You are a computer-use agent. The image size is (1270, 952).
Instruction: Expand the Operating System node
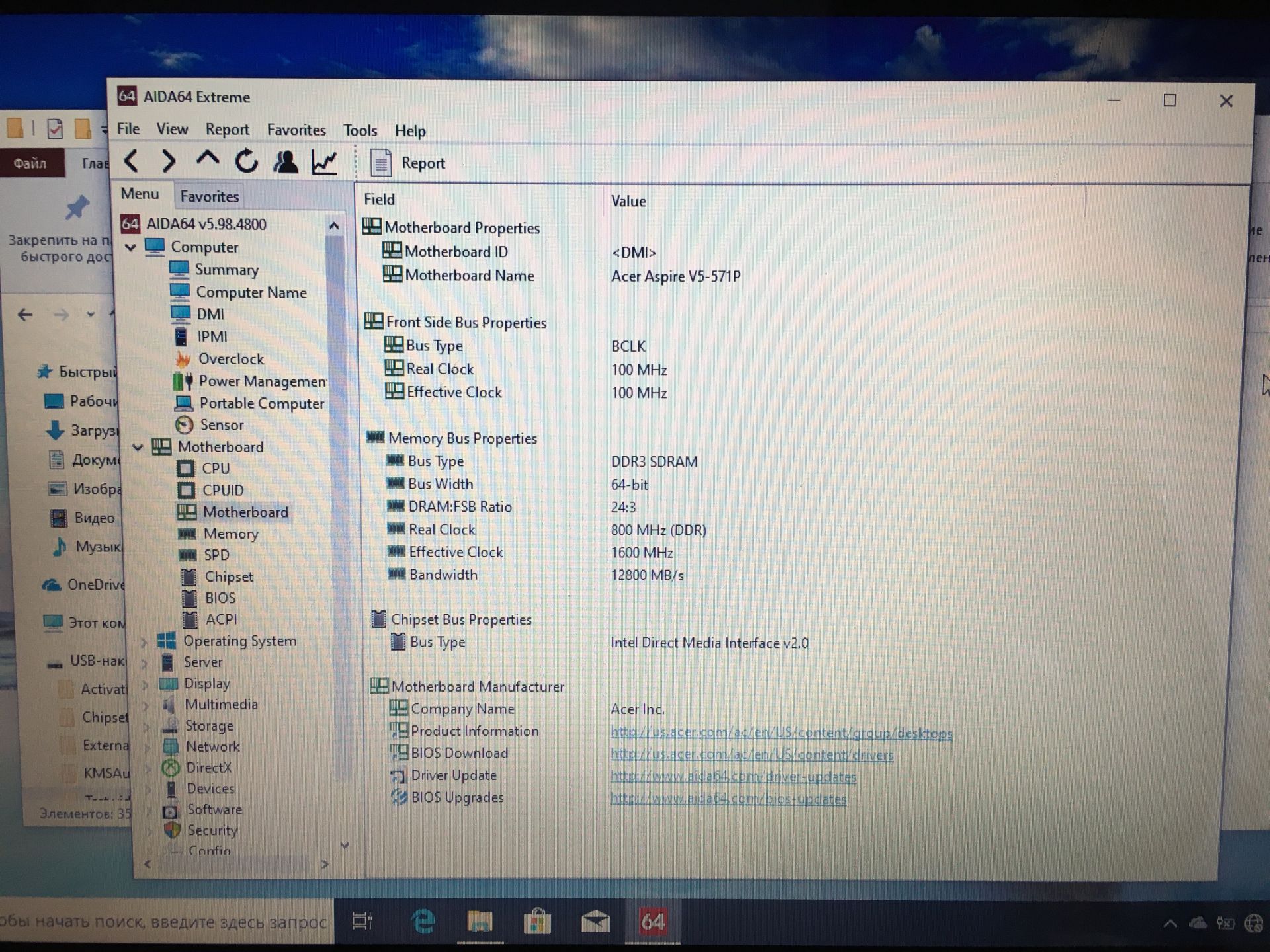pyautogui.click(x=144, y=641)
